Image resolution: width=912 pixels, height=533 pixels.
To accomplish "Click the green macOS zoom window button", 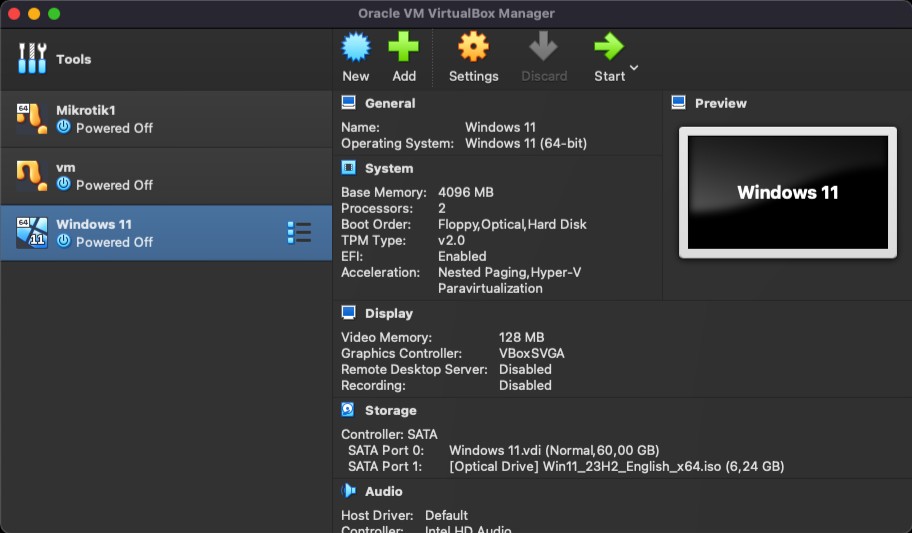I will click(54, 14).
